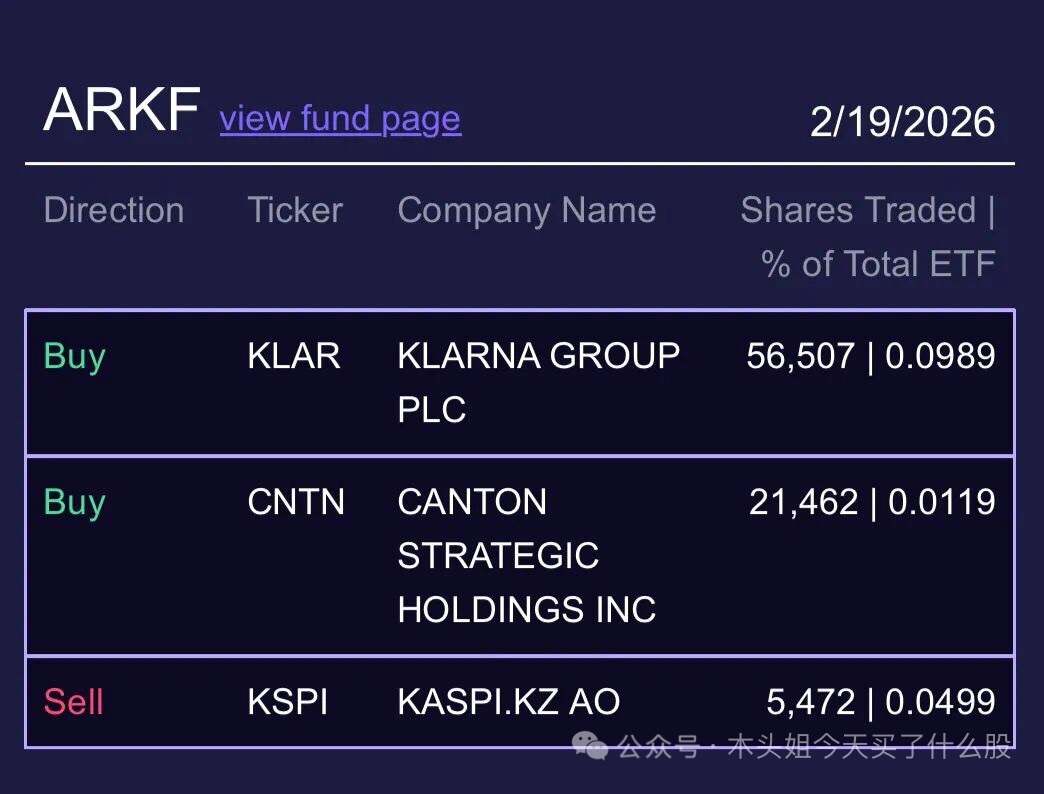Select the KLAR ticker cell

294,356
